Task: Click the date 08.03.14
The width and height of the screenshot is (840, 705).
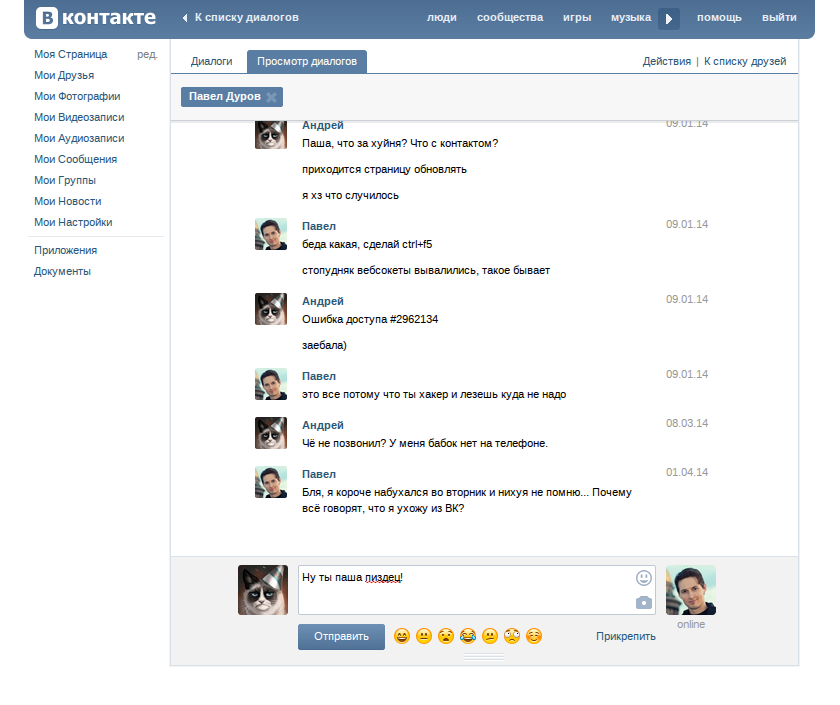Action: [687, 423]
